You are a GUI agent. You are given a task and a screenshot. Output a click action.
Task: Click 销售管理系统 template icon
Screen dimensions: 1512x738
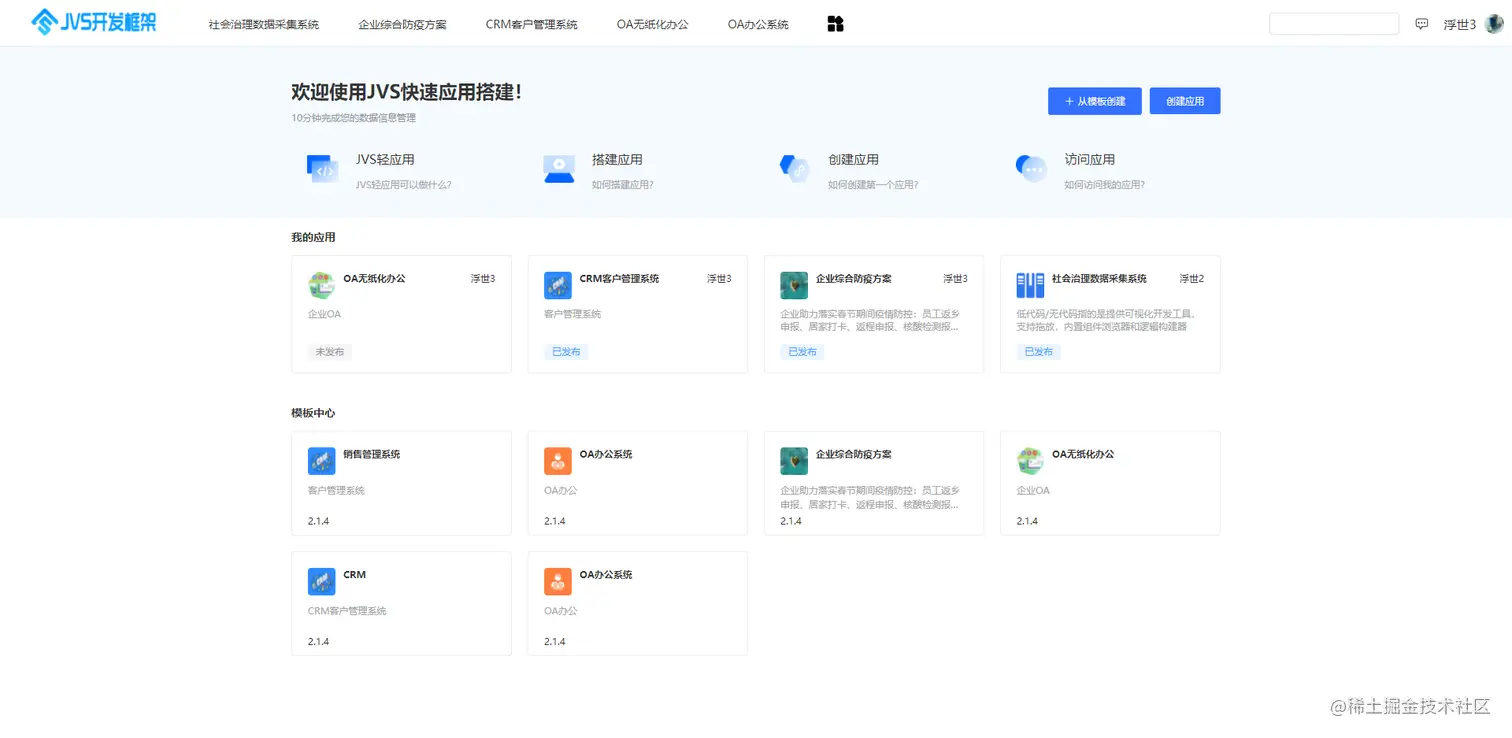click(x=321, y=461)
